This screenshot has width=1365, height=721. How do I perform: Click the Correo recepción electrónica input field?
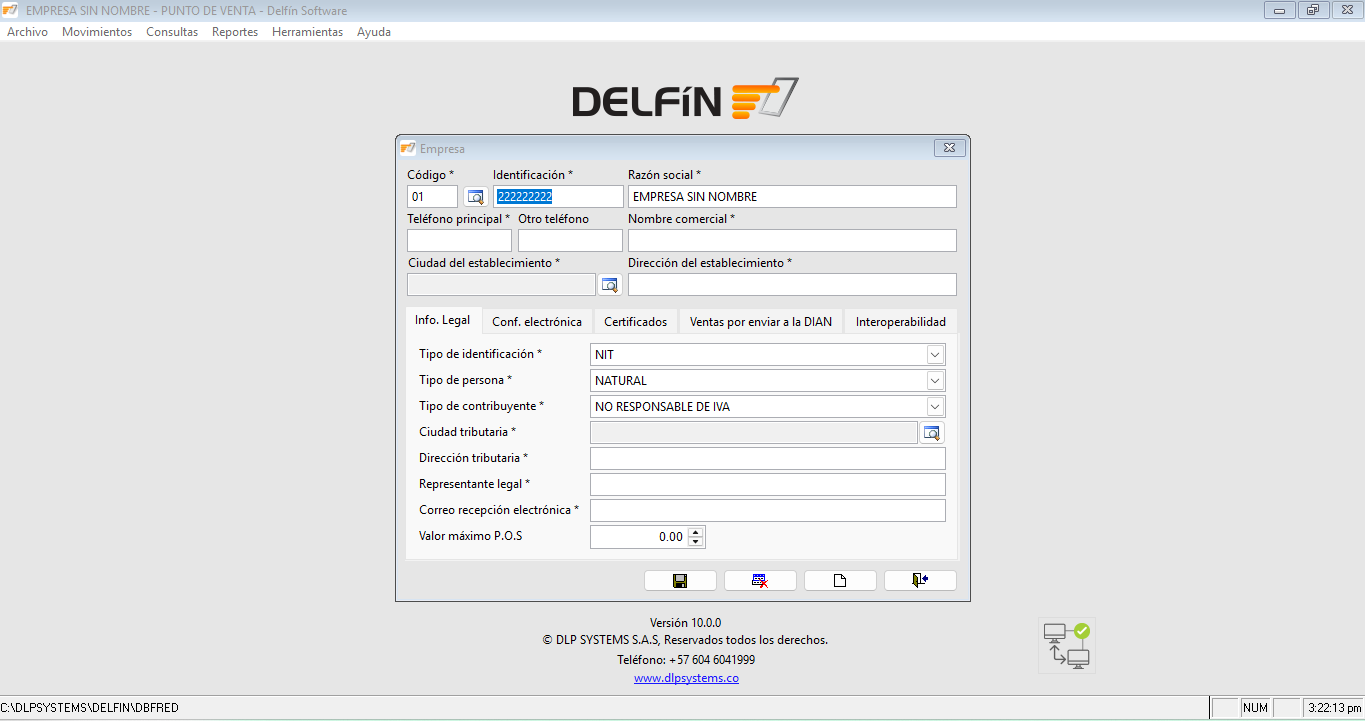pyautogui.click(x=768, y=511)
